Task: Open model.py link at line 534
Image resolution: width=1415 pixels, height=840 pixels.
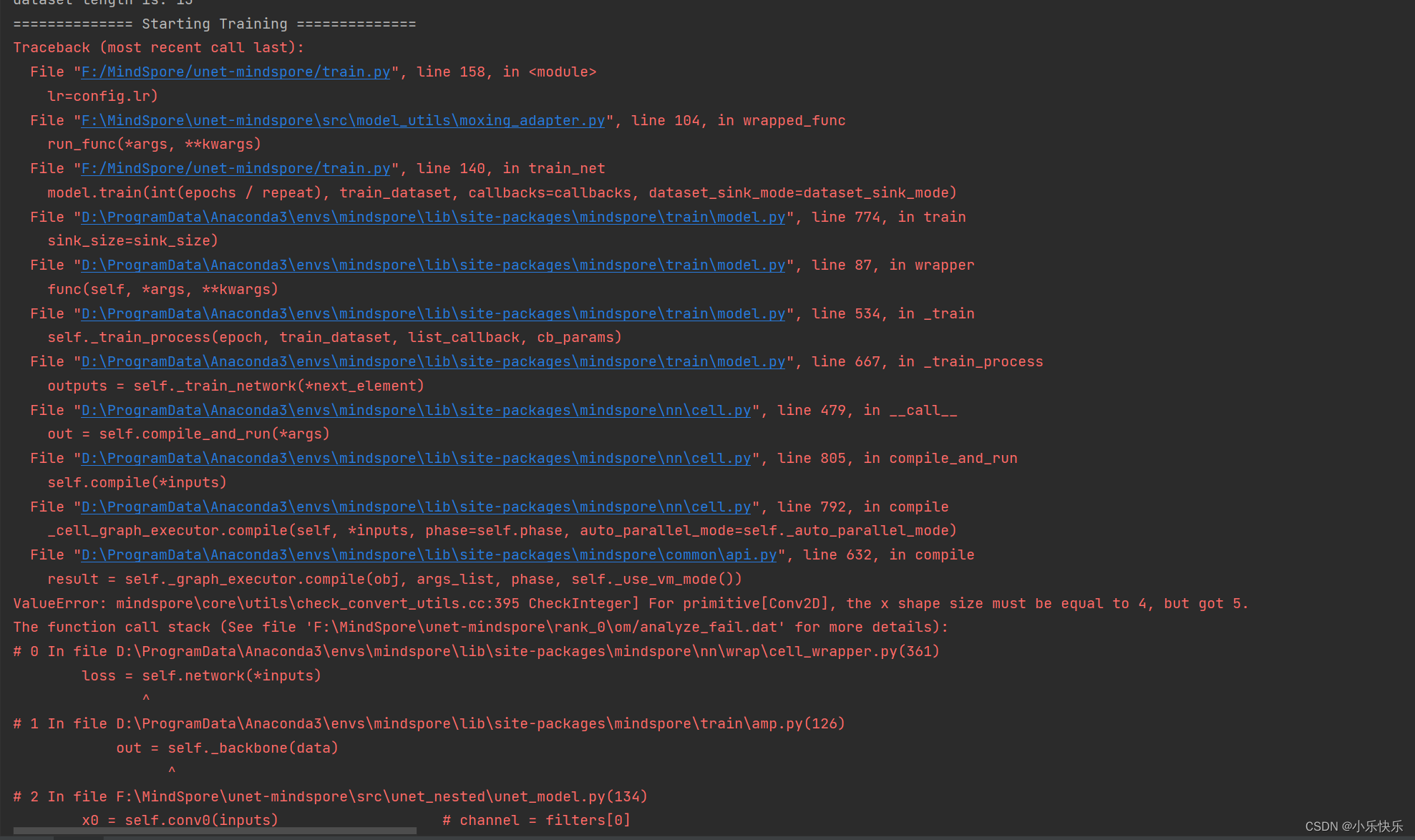Action: point(433,313)
